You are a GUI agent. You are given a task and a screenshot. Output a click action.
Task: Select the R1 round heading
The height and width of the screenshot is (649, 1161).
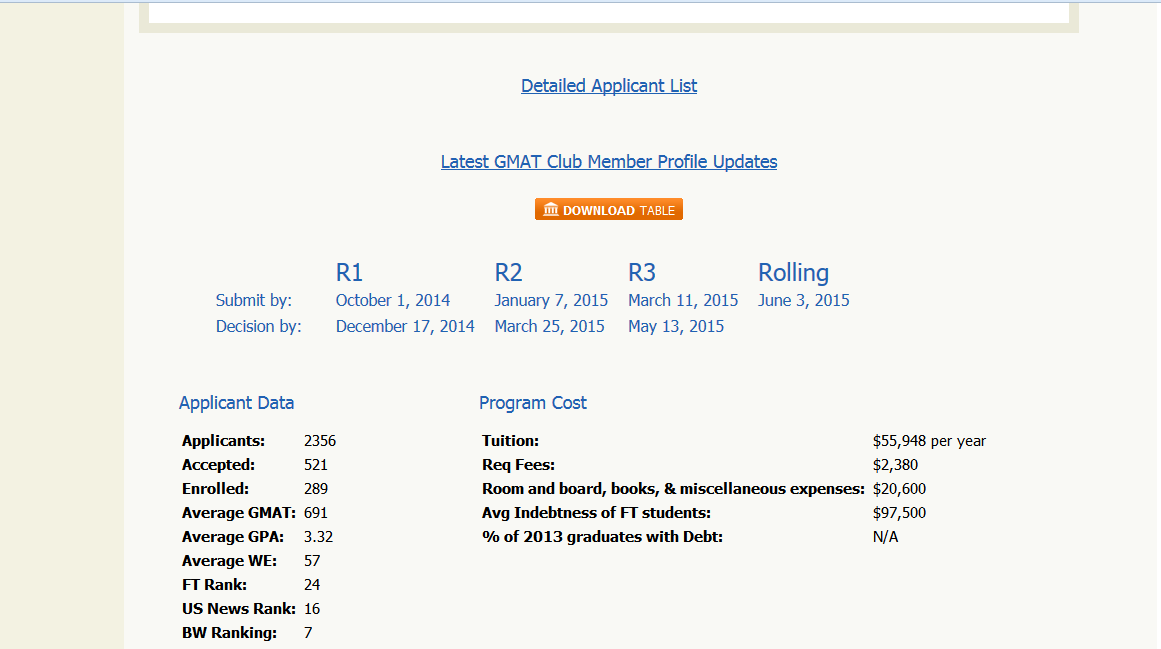[349, 273]
